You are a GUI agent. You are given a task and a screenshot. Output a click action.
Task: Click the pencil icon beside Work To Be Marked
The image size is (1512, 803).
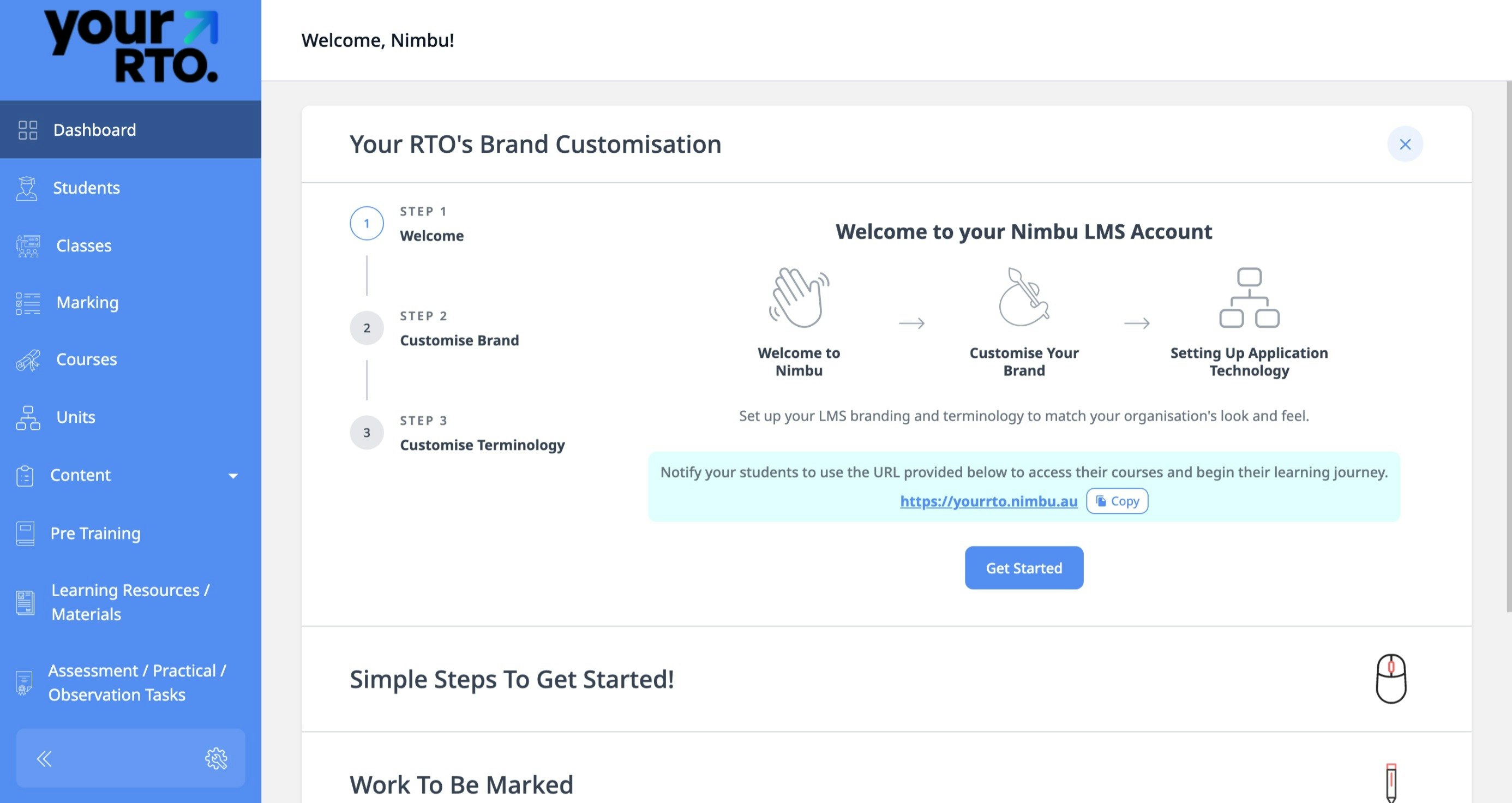[x=1390, y=782]
